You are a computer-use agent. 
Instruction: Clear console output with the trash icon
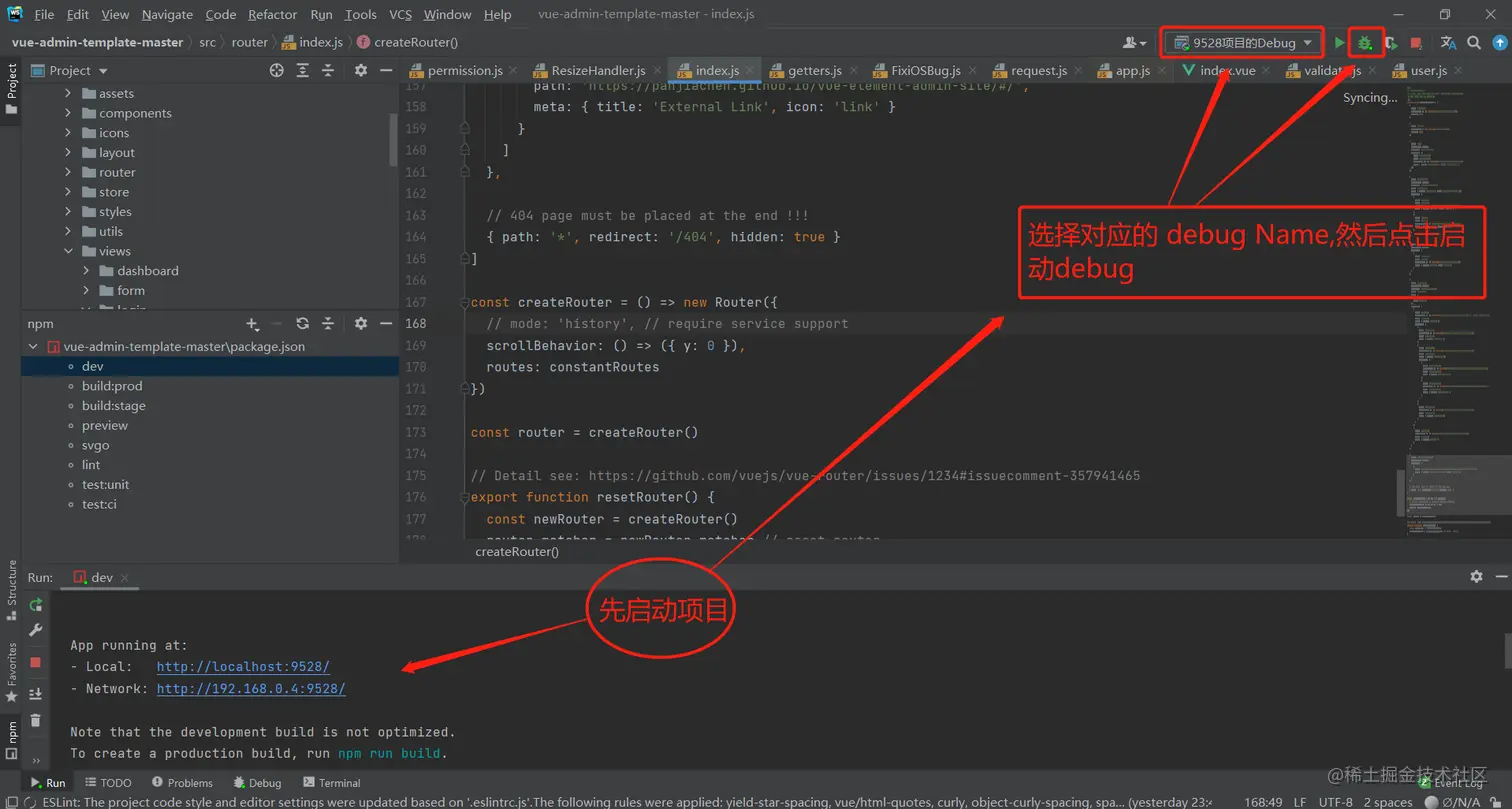click(34, 720)
